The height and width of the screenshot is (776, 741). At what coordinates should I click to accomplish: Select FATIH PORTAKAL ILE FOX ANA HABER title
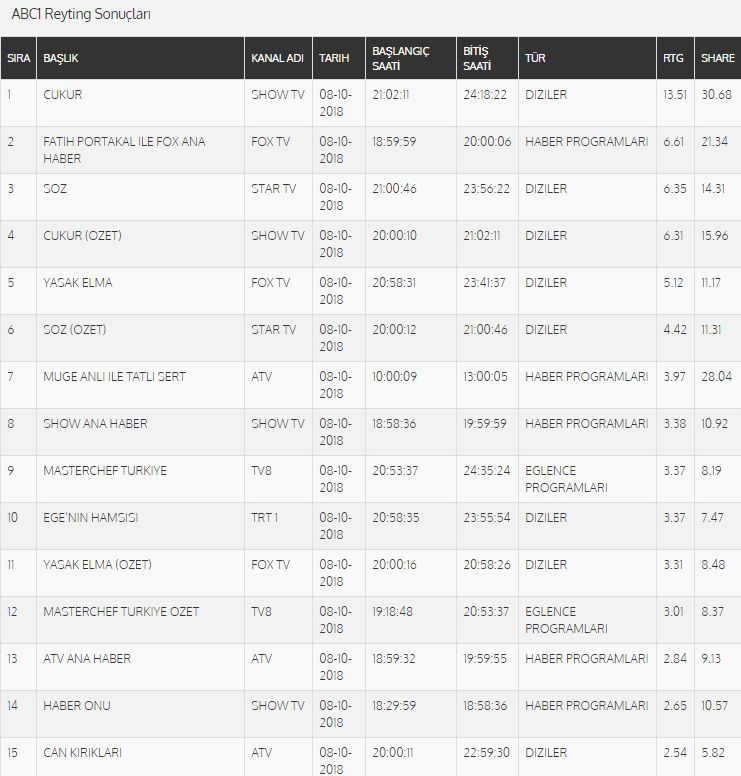(x=124, y=150)
